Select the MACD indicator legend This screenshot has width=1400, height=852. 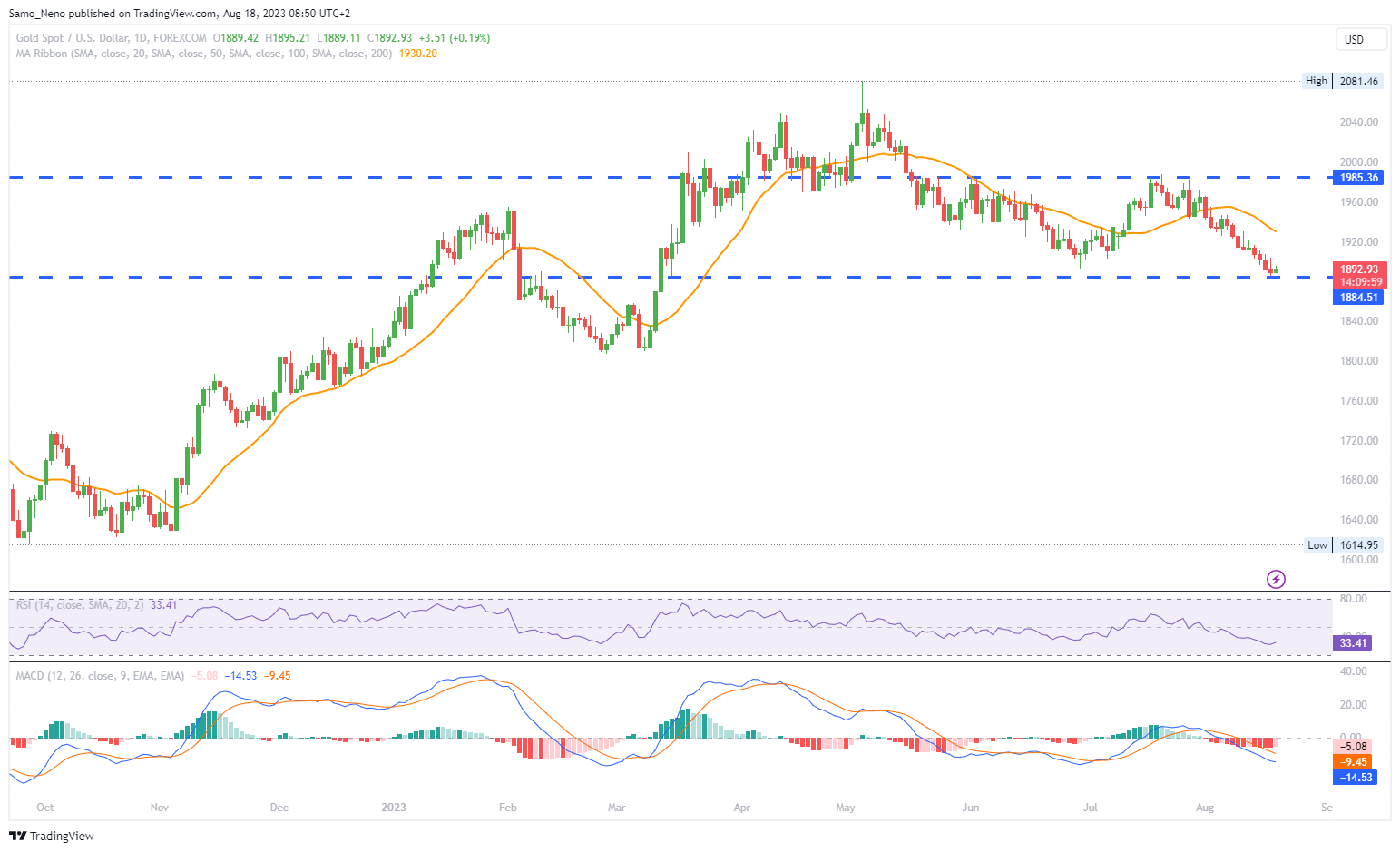pos(100,676)
